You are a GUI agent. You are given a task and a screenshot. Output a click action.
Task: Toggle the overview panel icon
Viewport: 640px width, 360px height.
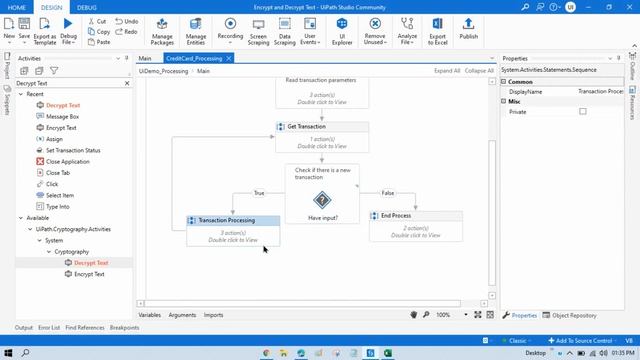[490, 315]
